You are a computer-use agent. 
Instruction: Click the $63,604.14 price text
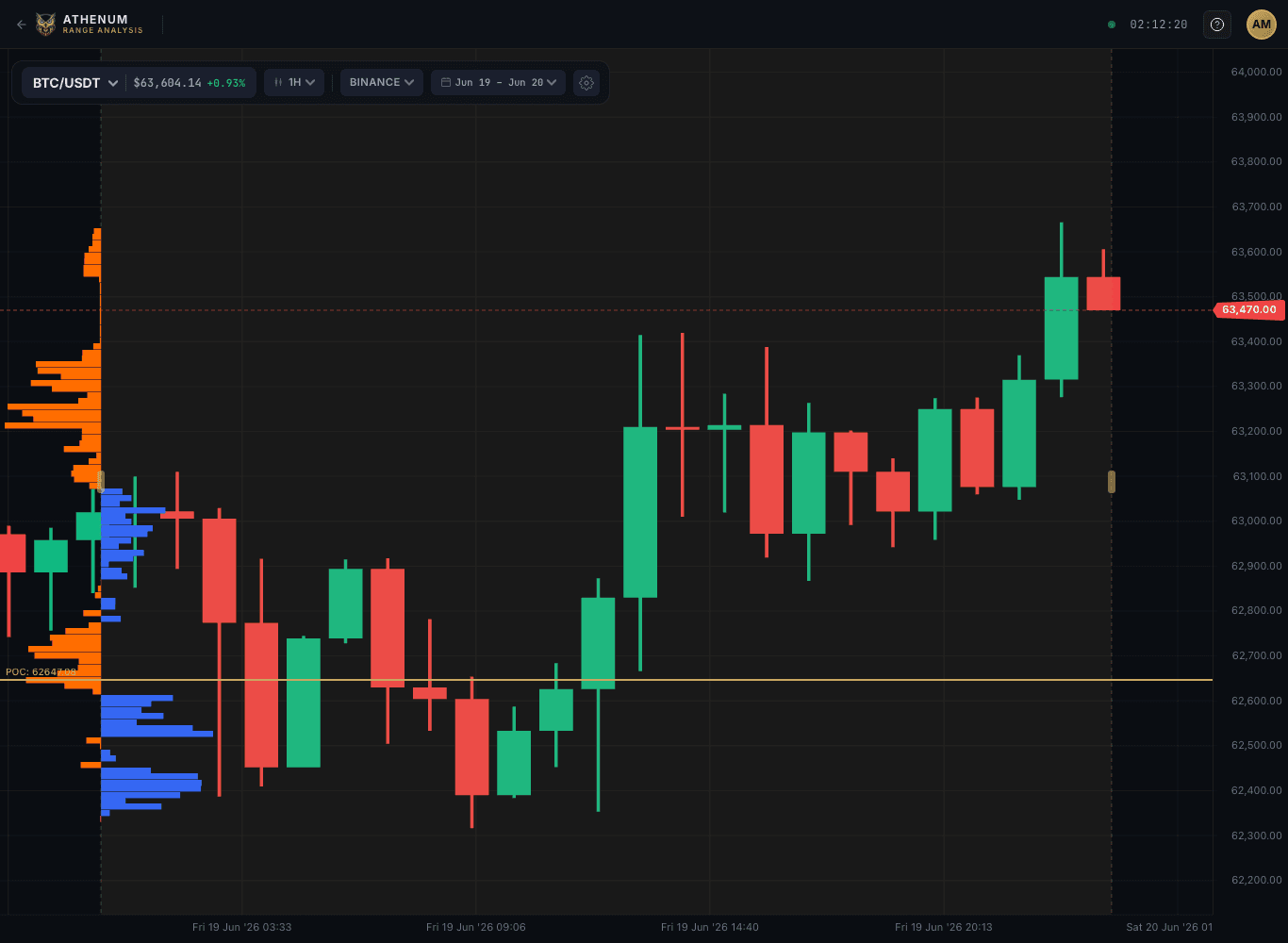168,83
